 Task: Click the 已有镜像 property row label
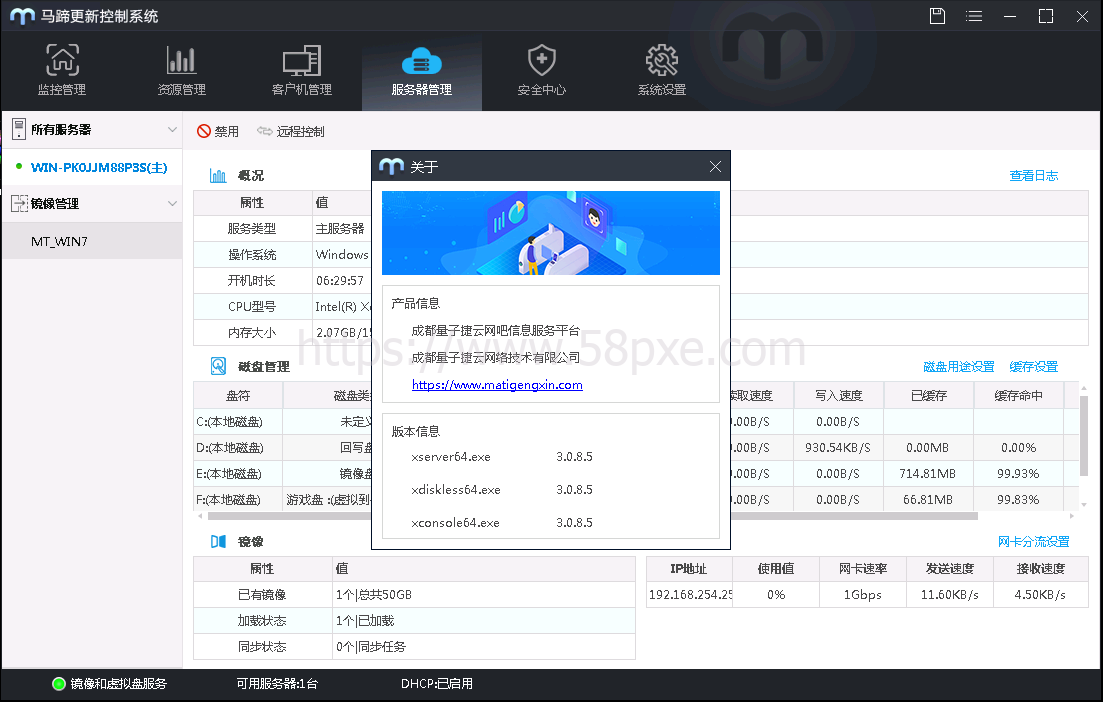point(262,595)
